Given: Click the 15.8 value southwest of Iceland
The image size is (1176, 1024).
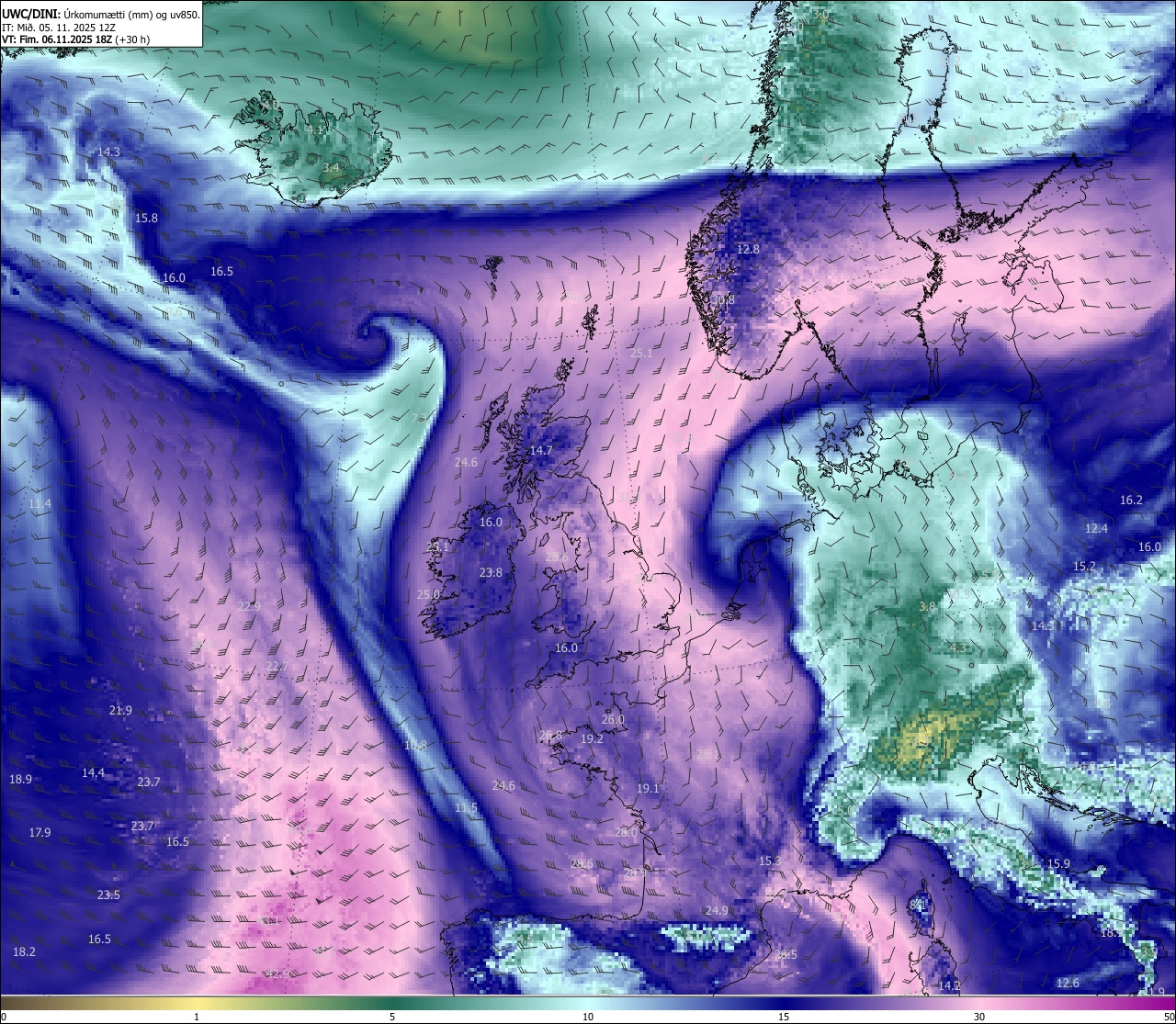Looking at the screenshot, I should pyautogui.click(x=146, y=219).
